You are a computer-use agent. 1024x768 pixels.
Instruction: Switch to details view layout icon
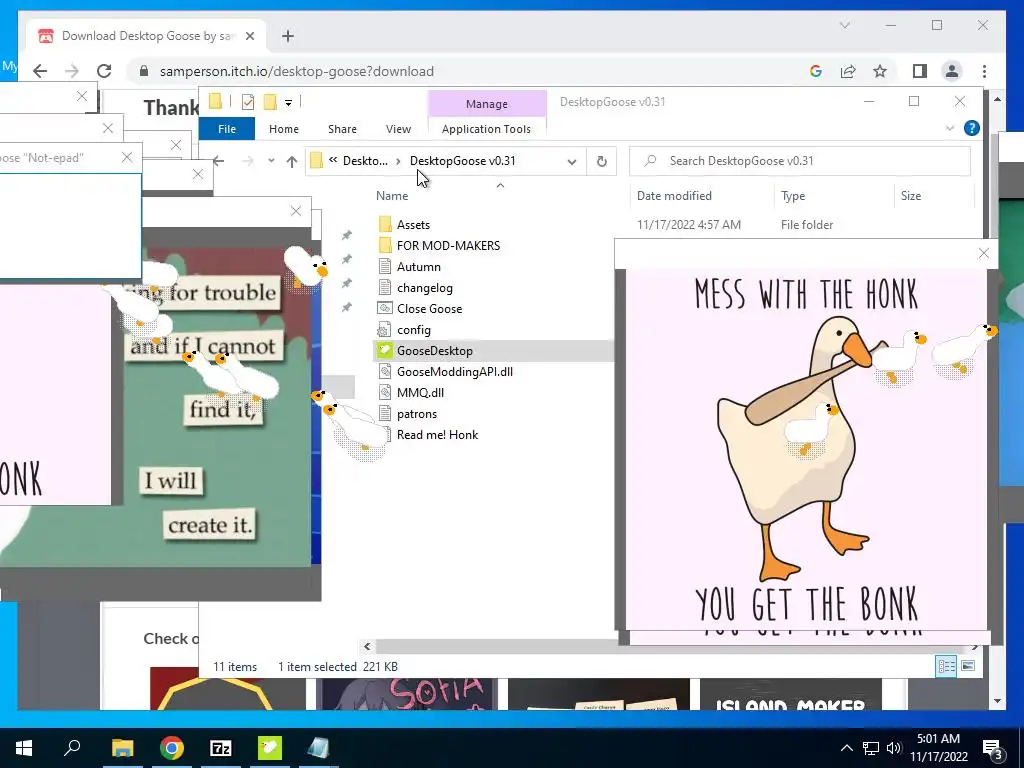pos(946,666)
